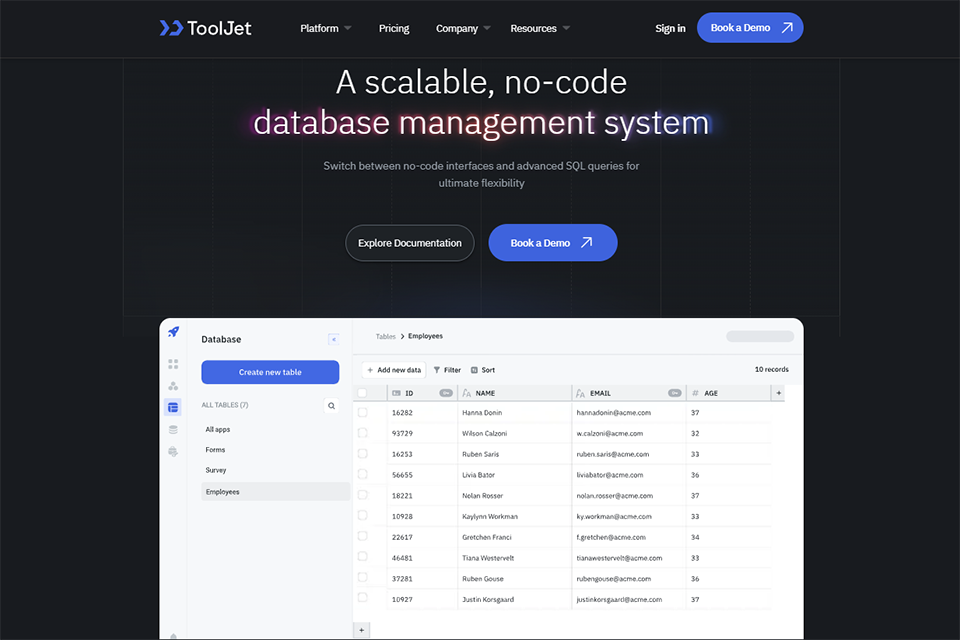Screen dimensions: 960x640
Task: Click the NAME column header
Action: click(x=514, y=393)
